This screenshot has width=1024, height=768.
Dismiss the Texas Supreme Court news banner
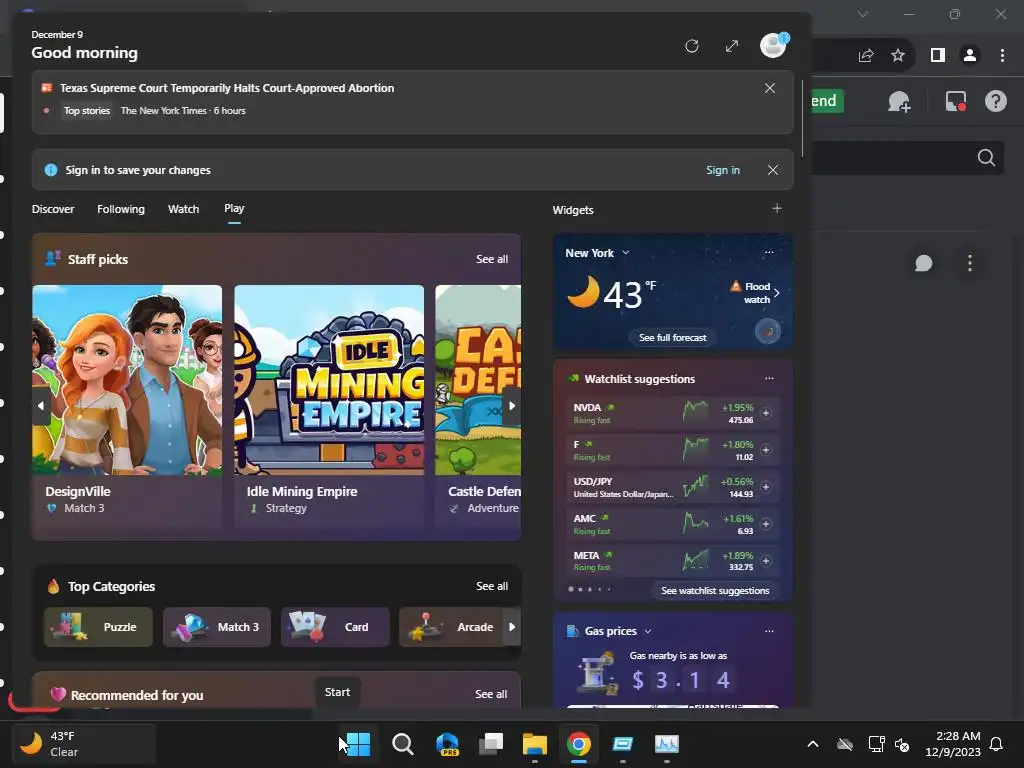pyautogui.click(x=770, y=88)
